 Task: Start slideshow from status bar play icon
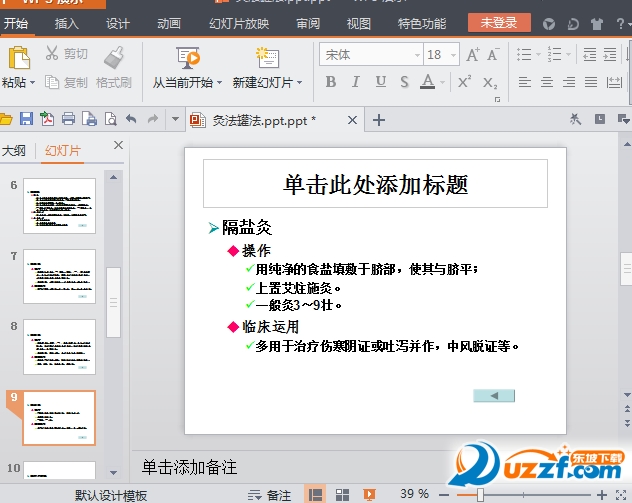[369, 495]
